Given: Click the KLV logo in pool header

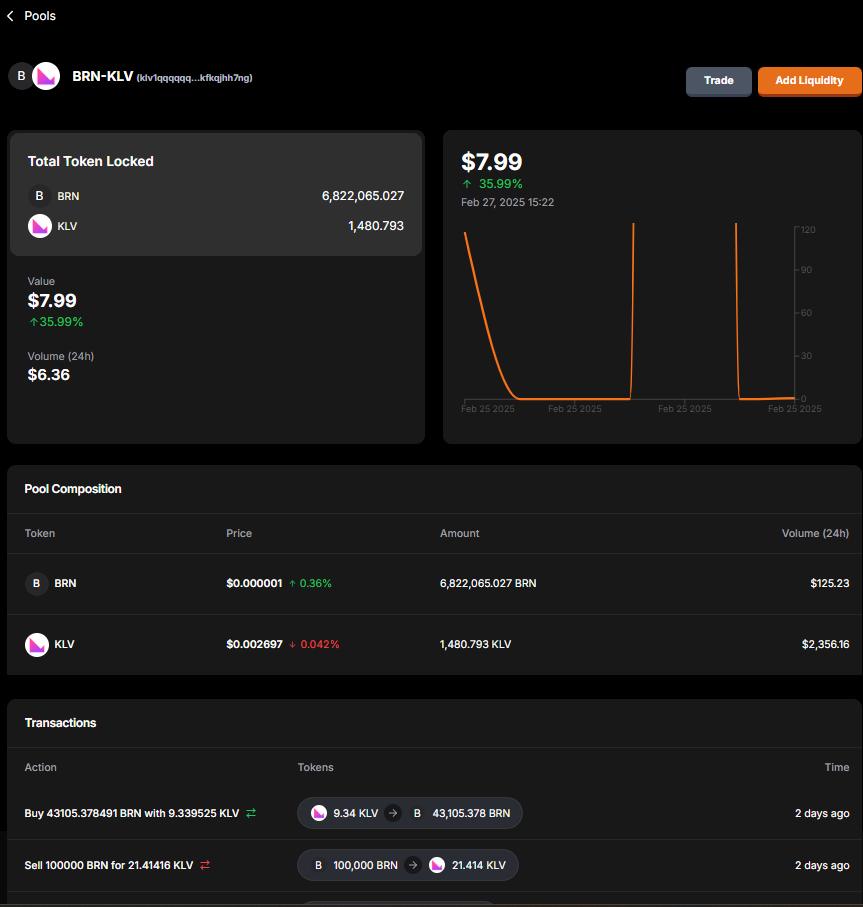Looking at the screenshot, I should (x=46, y=76).
